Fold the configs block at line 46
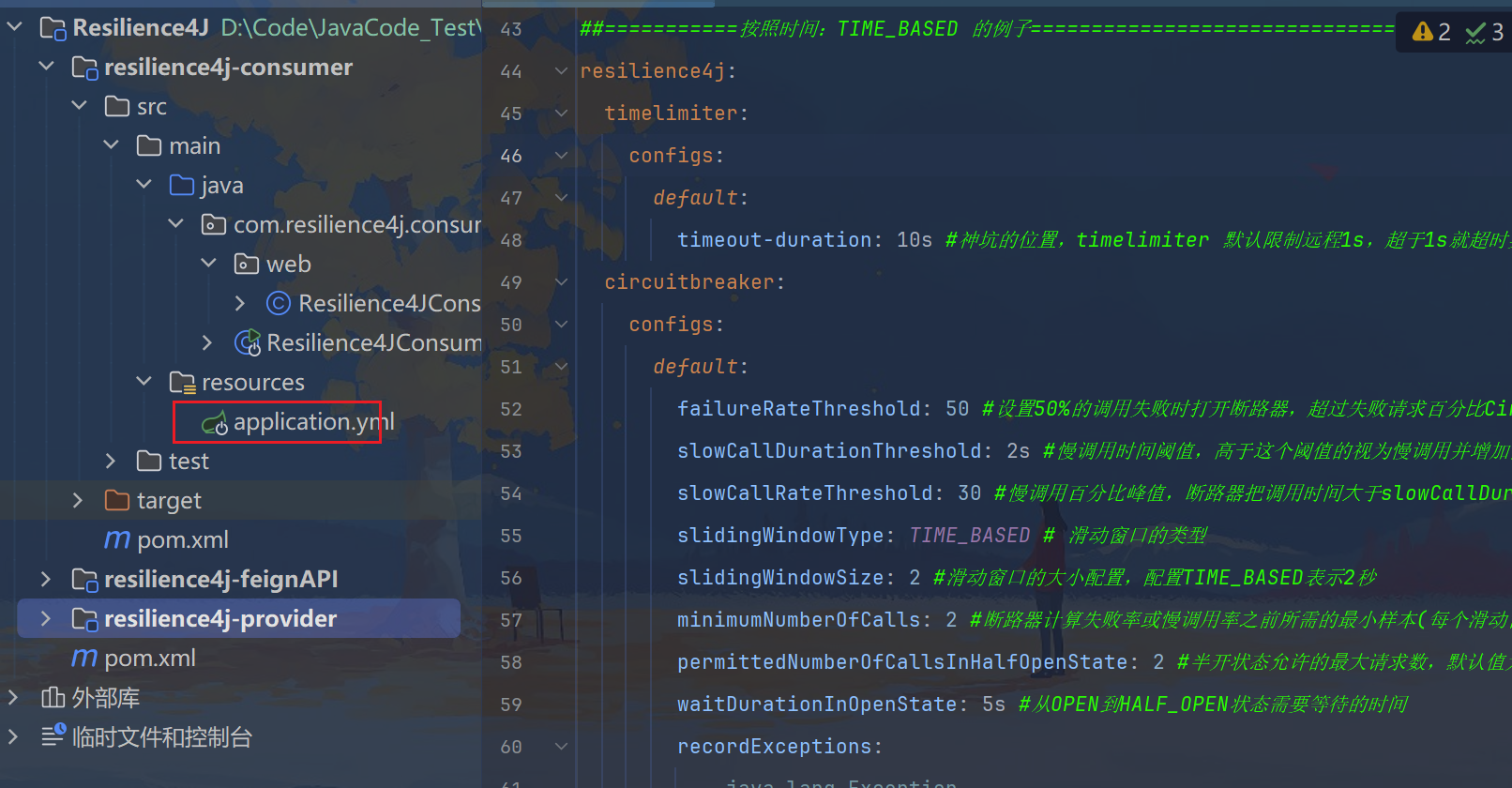The width and height of the screenshot is (1512, 788). pyautogui.click(x=561, y=156)
